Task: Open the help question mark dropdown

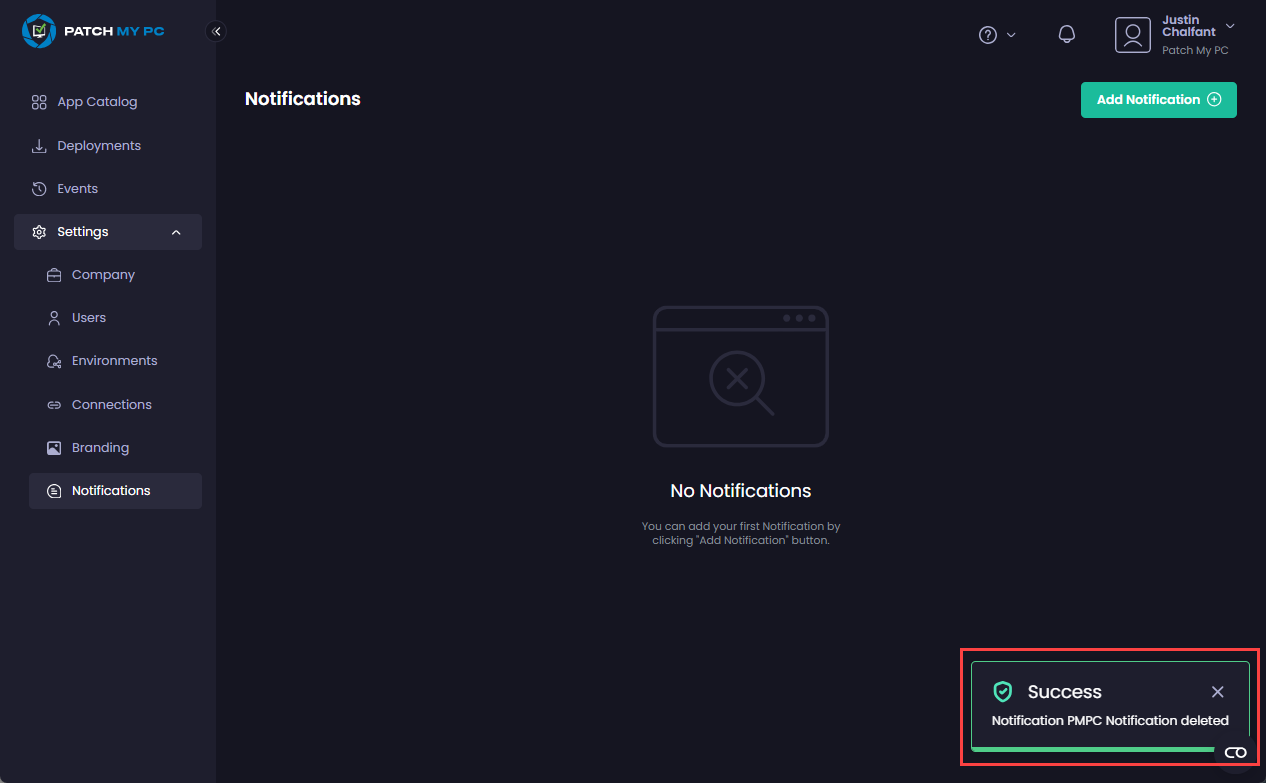Action: pyautogui.click(x=996, y=35)
